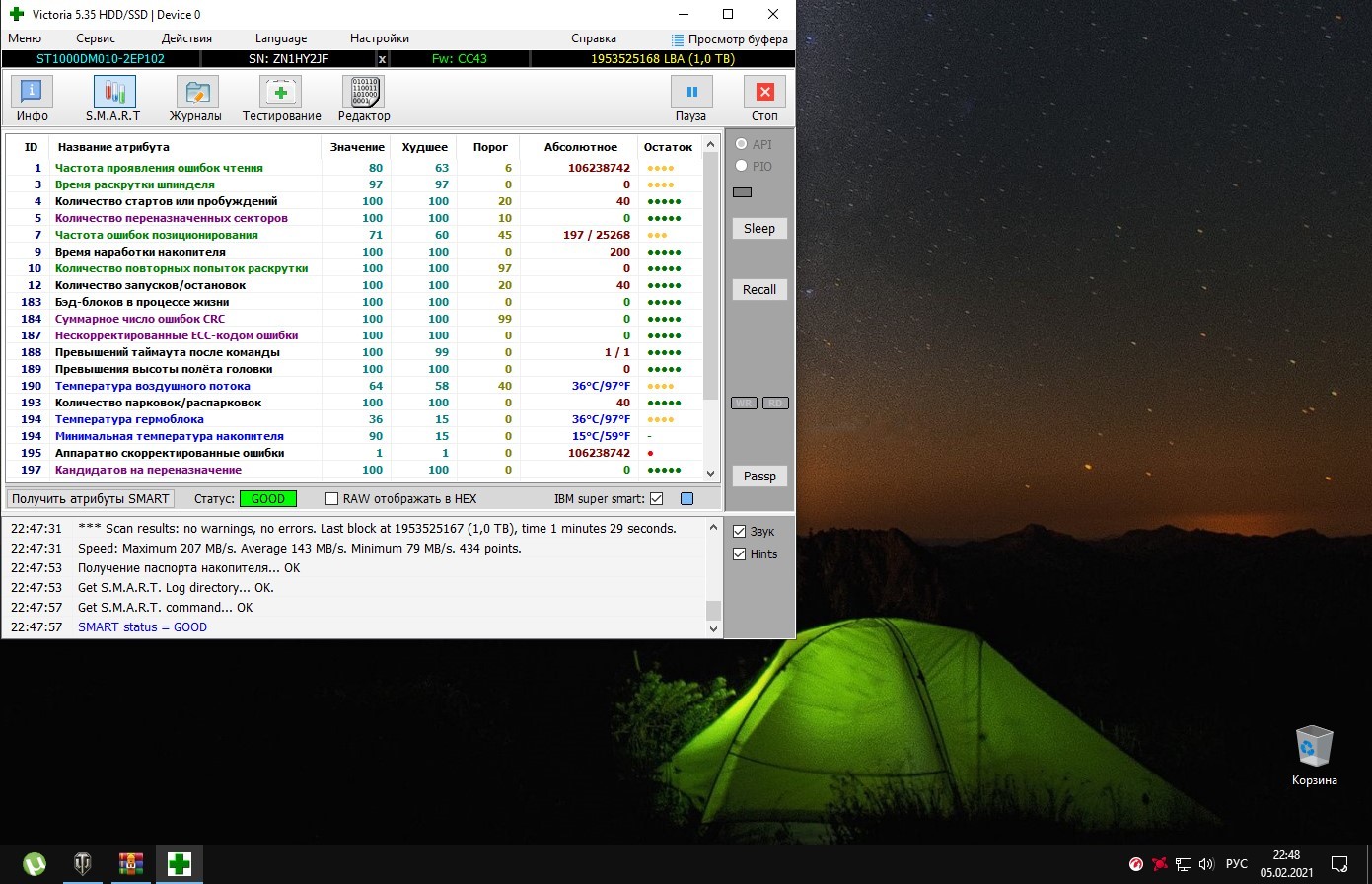Open the notification center icon

[x=1339, y=864]
